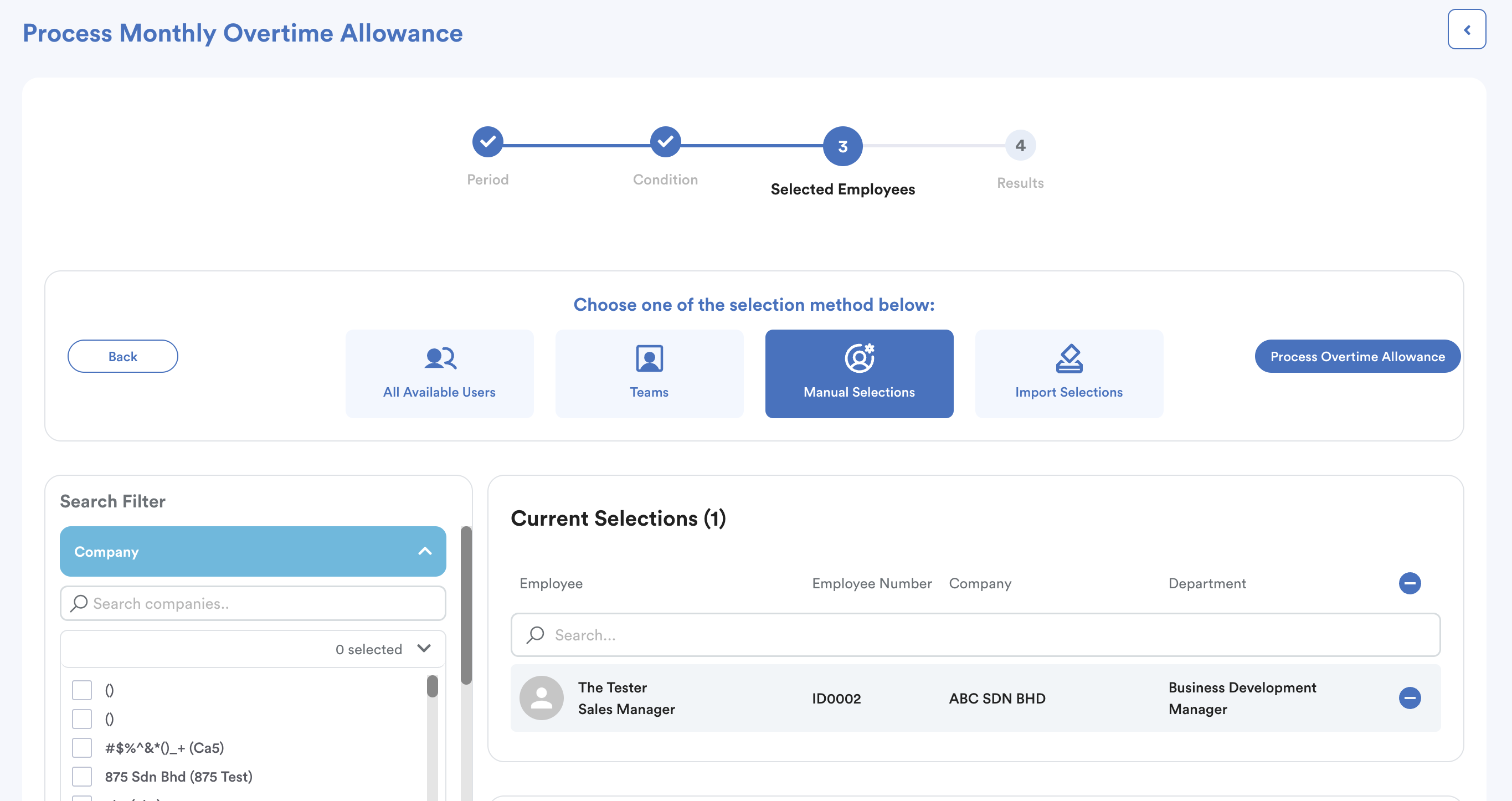
Task: Jump to the Condition step
Action: click(x=665, y=141)
